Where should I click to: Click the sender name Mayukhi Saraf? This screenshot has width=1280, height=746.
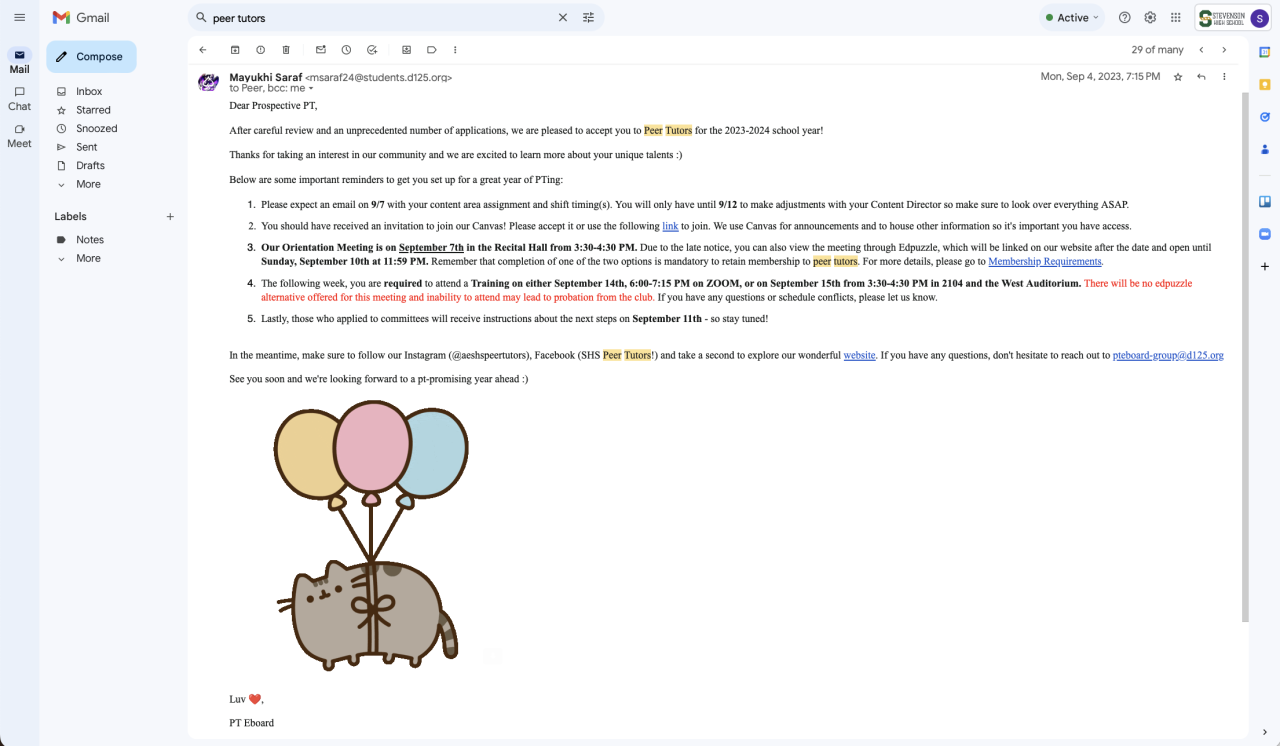265,77
